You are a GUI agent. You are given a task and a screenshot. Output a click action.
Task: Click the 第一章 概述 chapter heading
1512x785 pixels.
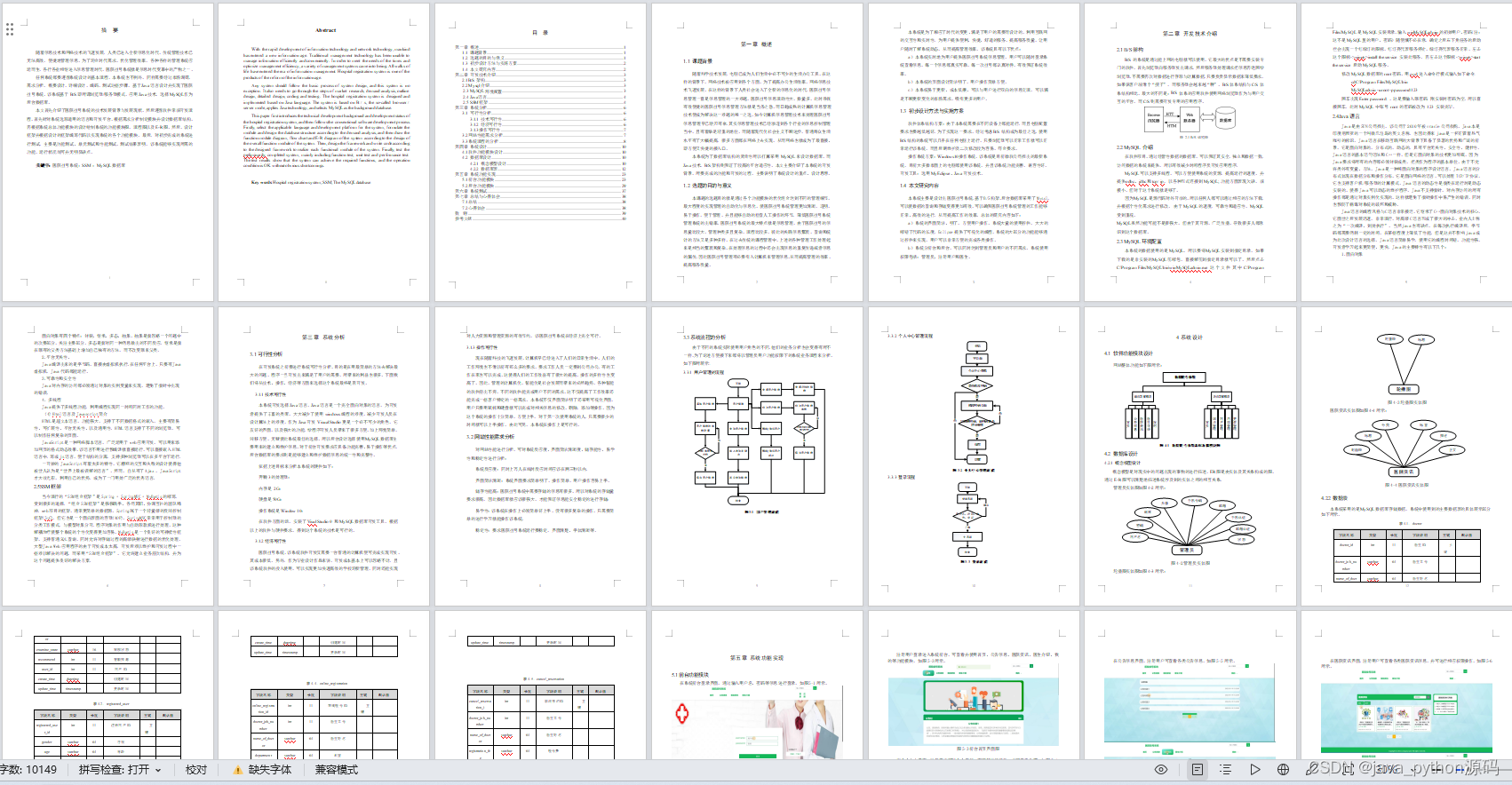[x=757, y=44]
